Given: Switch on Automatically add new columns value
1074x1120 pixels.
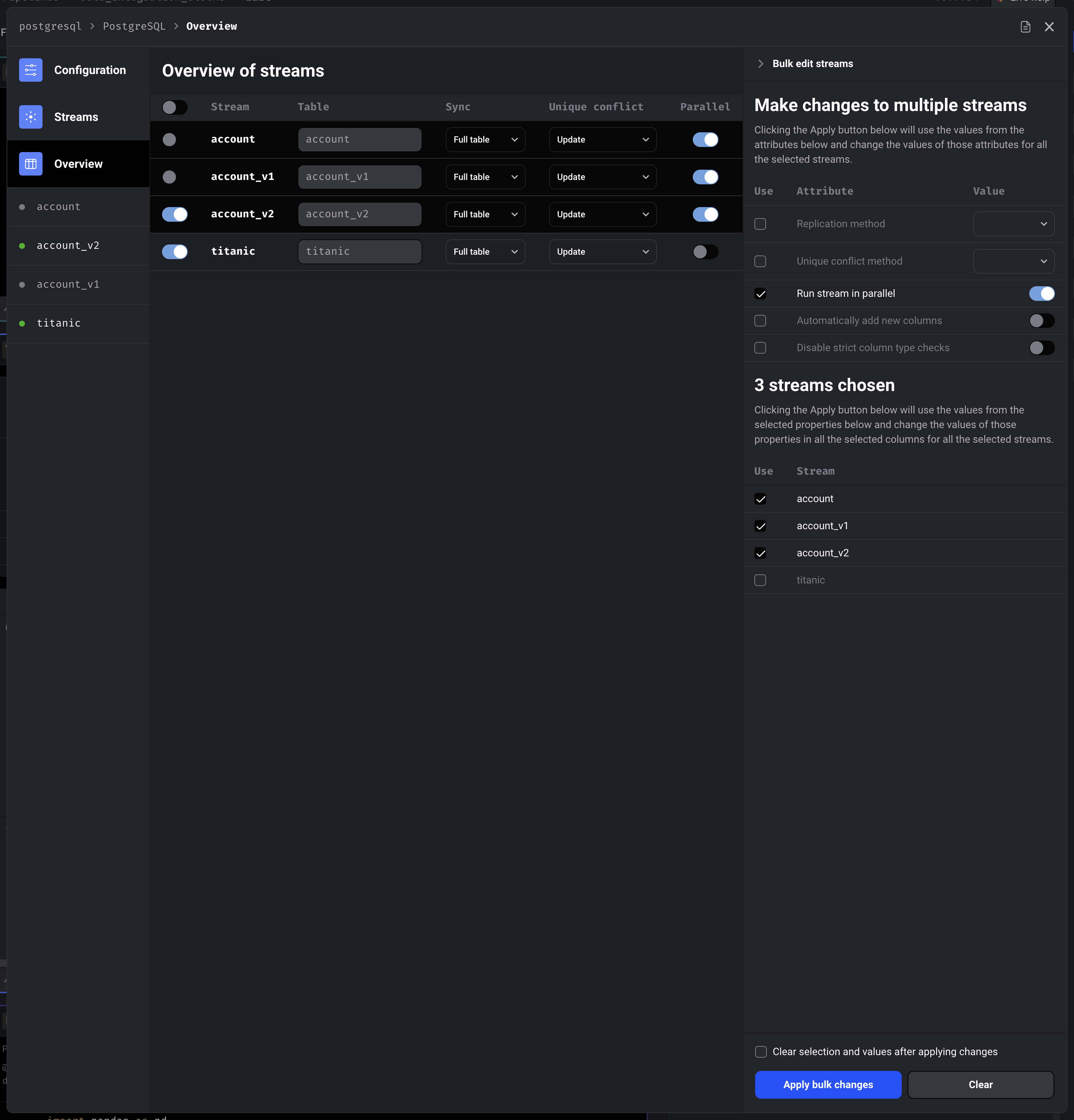Looking at the screenshot, I should click(1041, 321).
